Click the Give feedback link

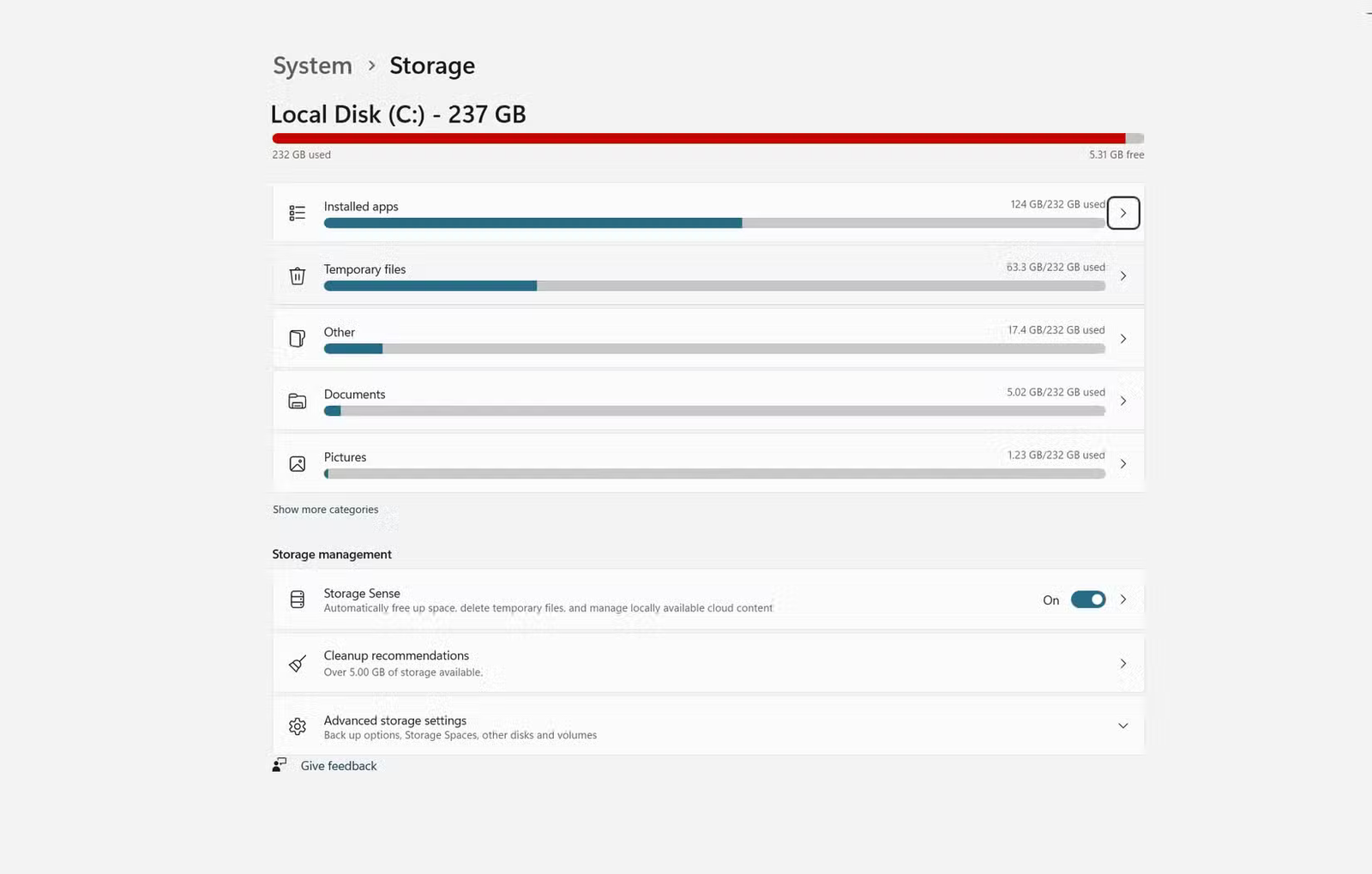338,765
